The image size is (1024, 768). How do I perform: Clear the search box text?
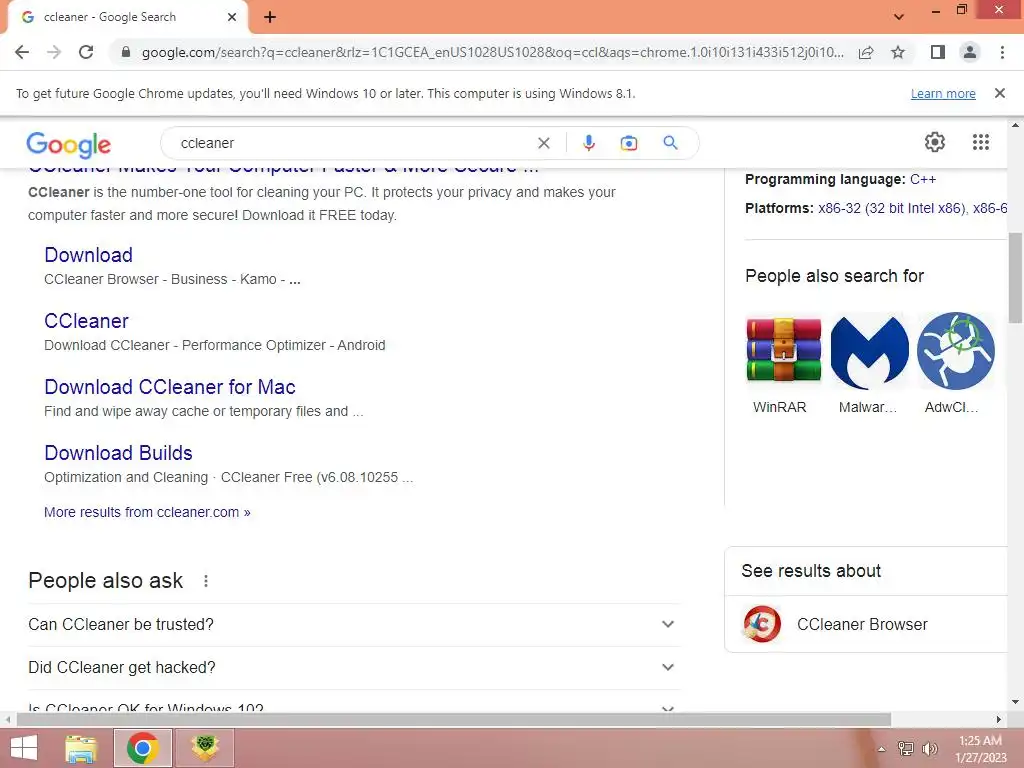click(x=544, y=143)
